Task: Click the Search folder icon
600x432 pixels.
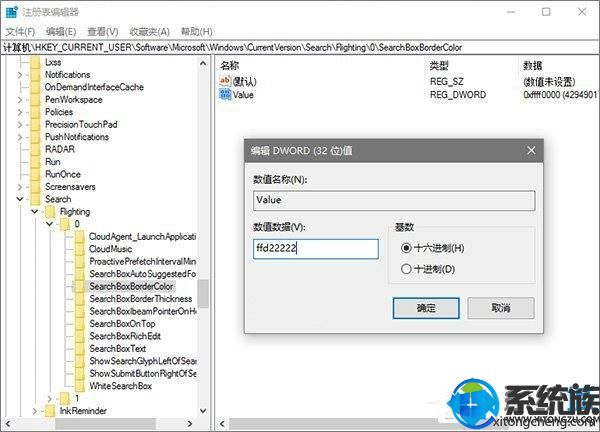Action: point(36,199)
